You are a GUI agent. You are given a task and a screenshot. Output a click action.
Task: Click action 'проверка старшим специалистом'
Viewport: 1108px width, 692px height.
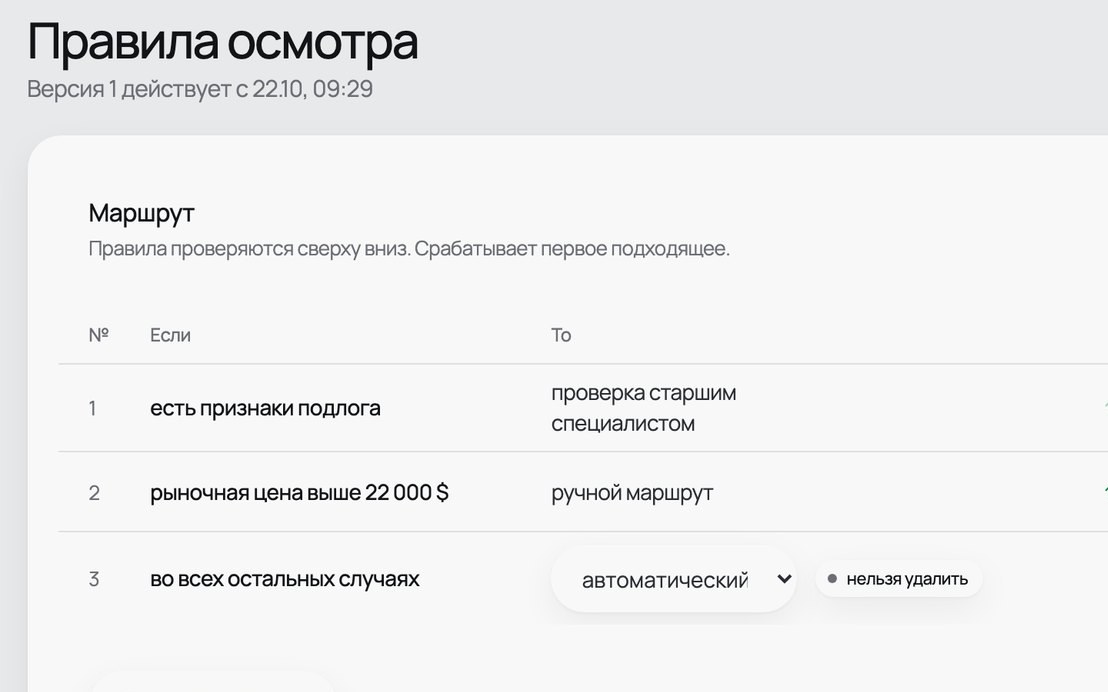click(644, 408)
